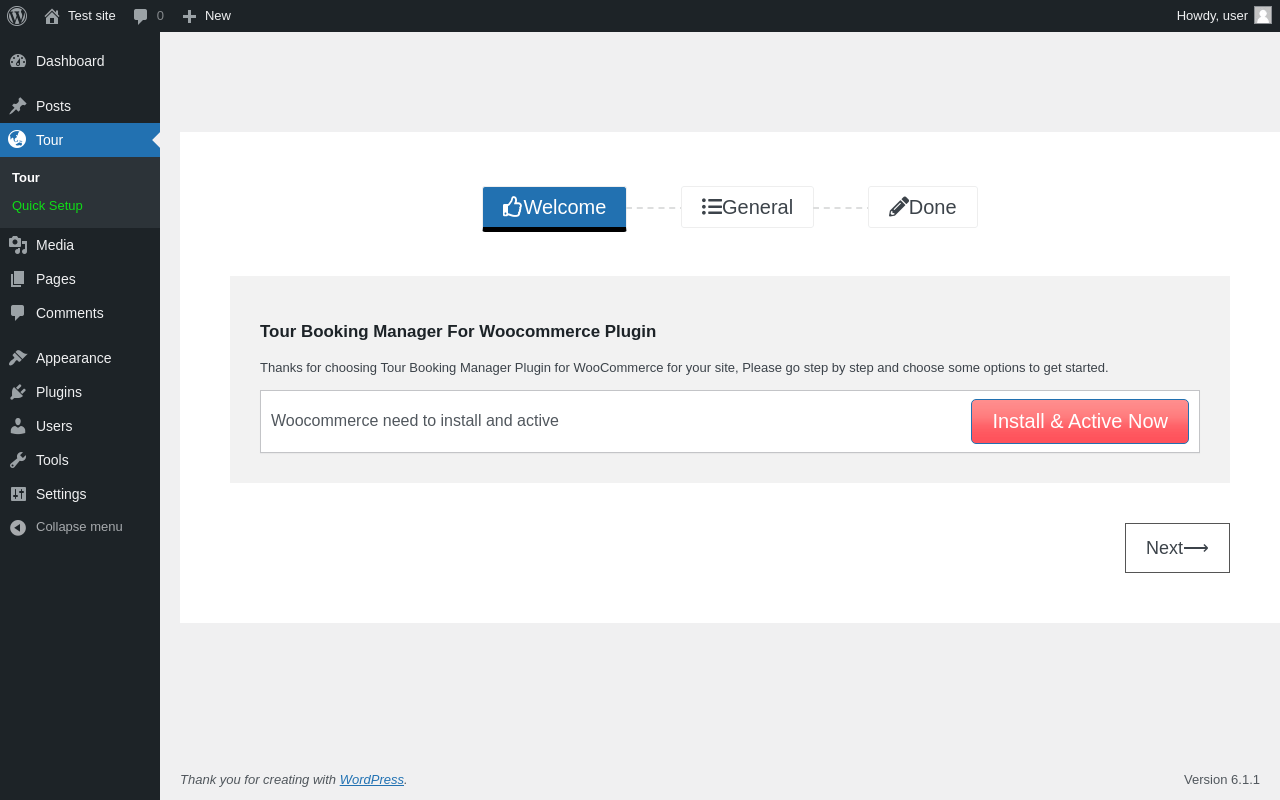Open the Appearance menu

point(80,358)
